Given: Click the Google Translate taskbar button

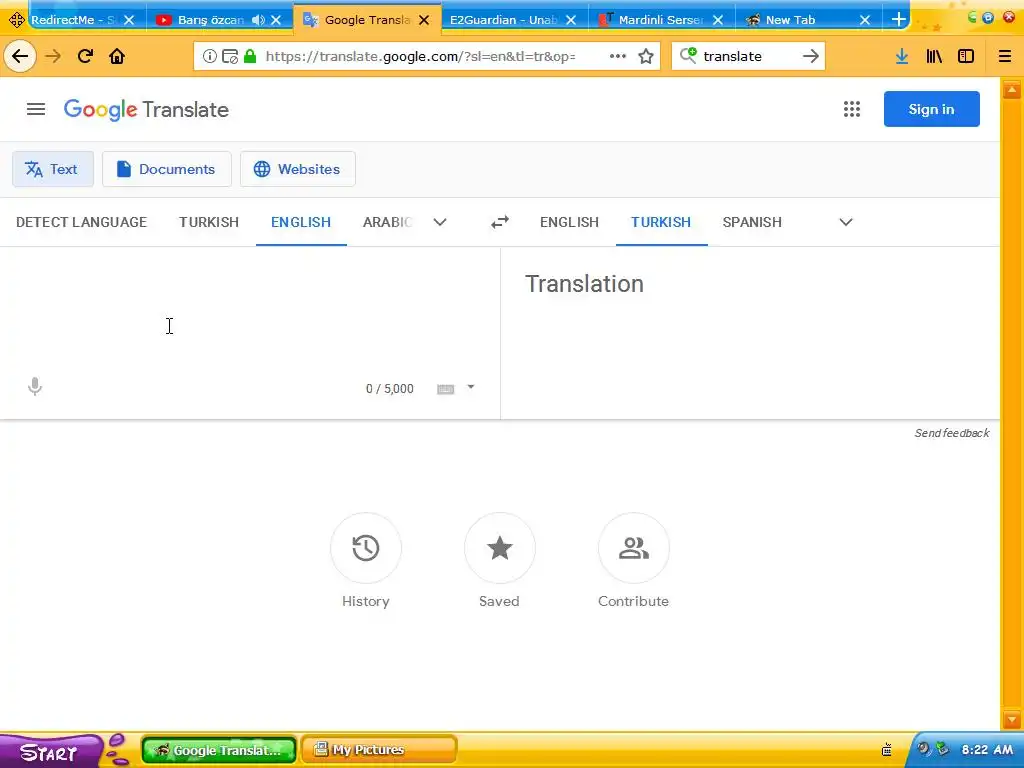Looking at the screenshot, I should tap(219, 750).
